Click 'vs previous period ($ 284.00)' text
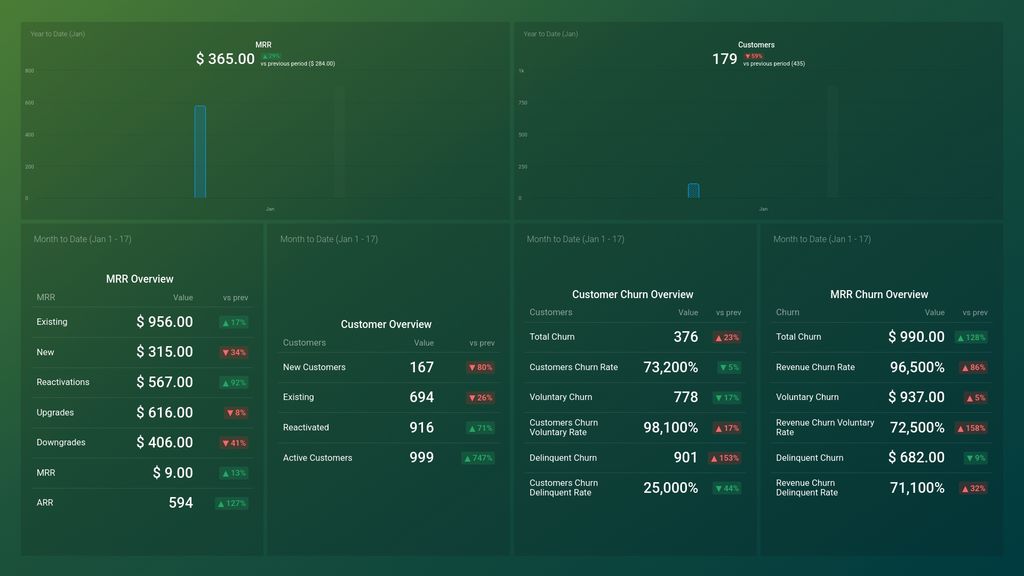Viewport: 1024px width, 576px height. tap(298, 64)
